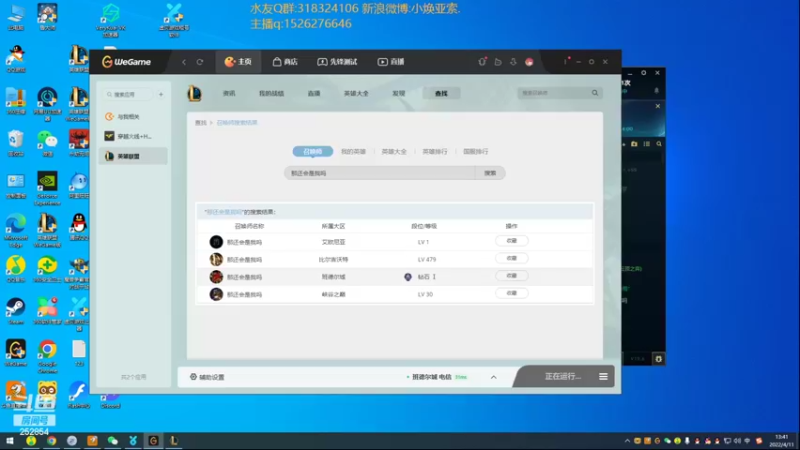Viewport: 800px width, 450px height.
Task: Open the Windows Start button
Action: tap(10, 441)
